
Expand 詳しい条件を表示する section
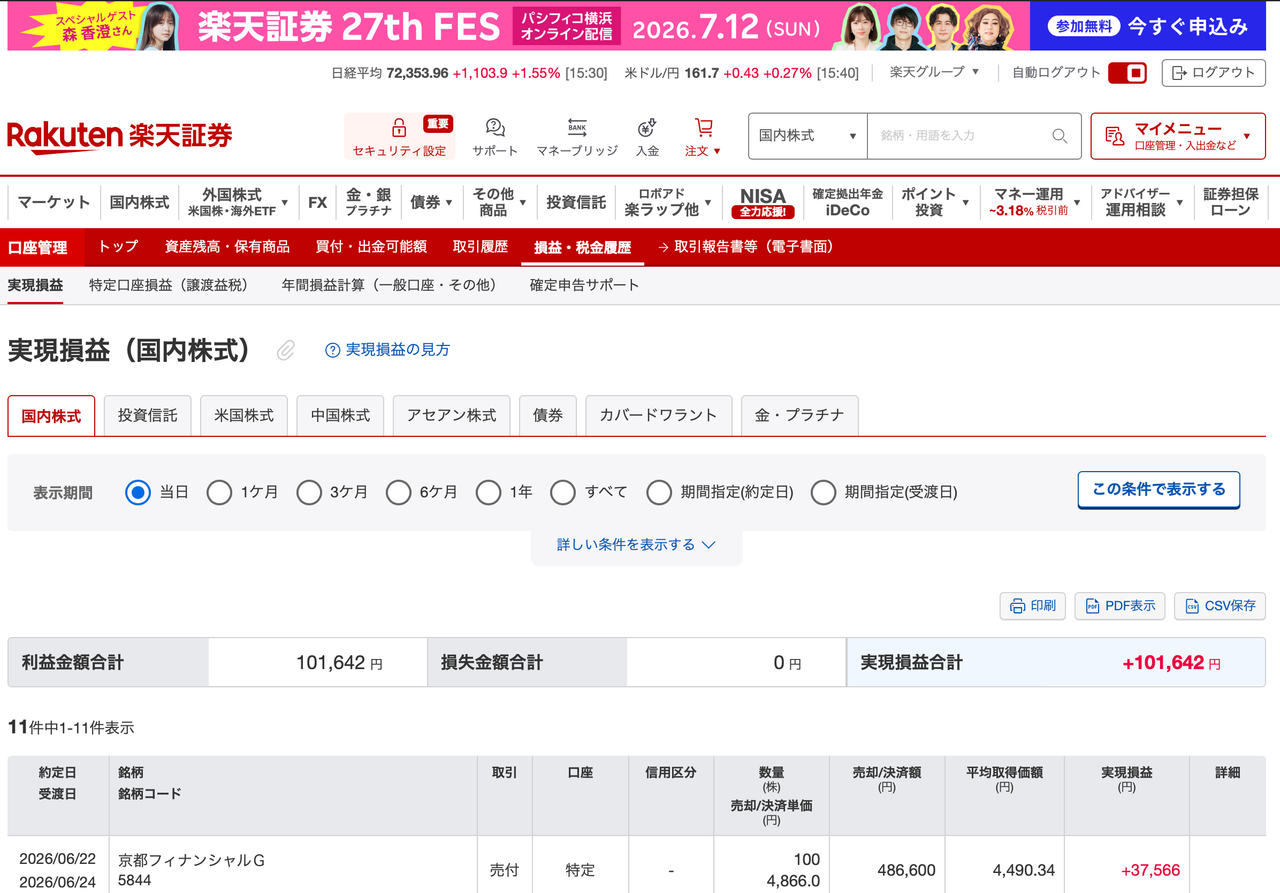(x=636, y=545)
